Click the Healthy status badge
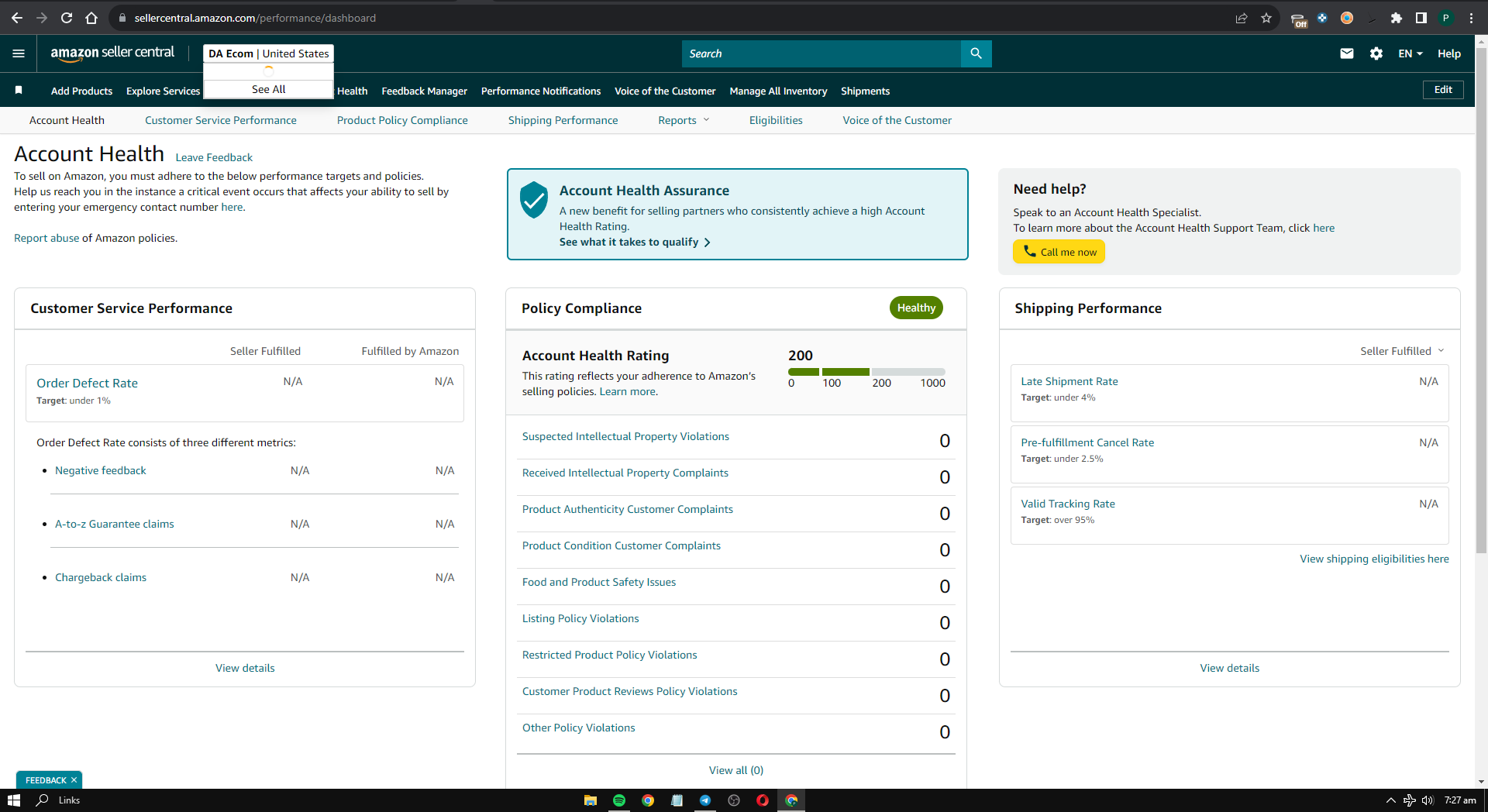The width and height of the screenshot is (1488, 812). pos(916,308)
